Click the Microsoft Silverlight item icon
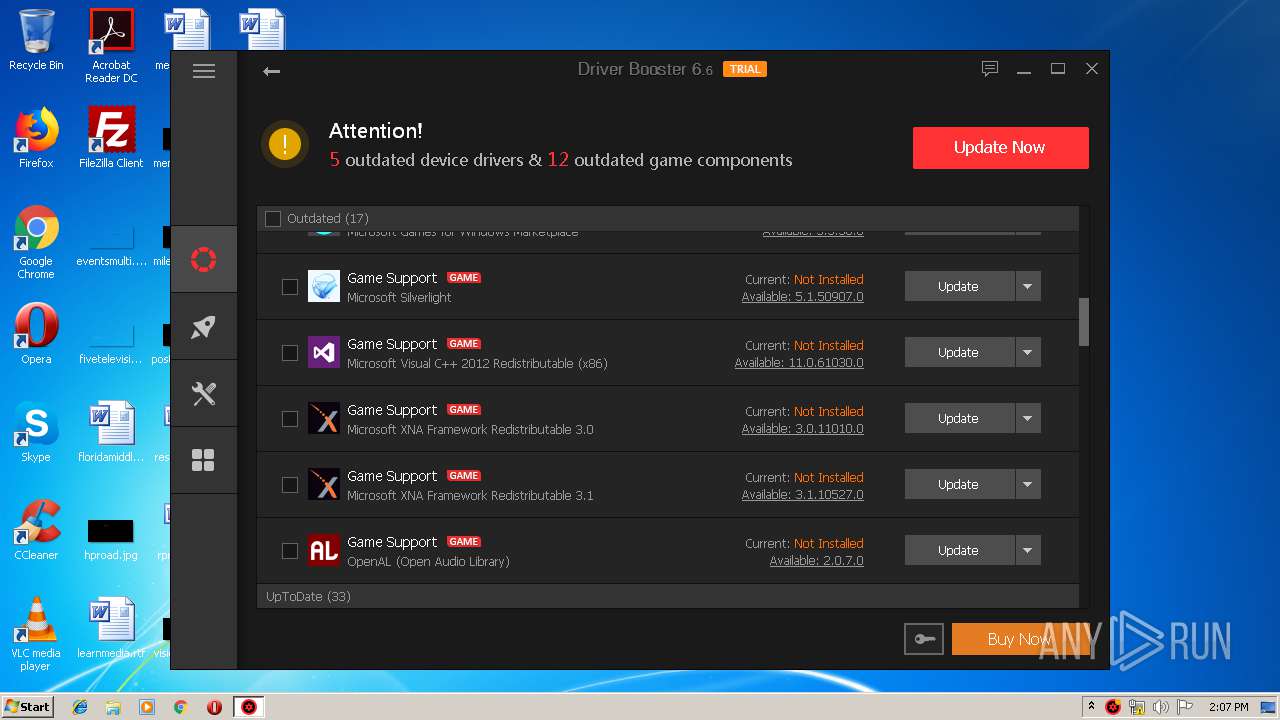This screenshot has height=720, width=1280. [x=324, y=286]
